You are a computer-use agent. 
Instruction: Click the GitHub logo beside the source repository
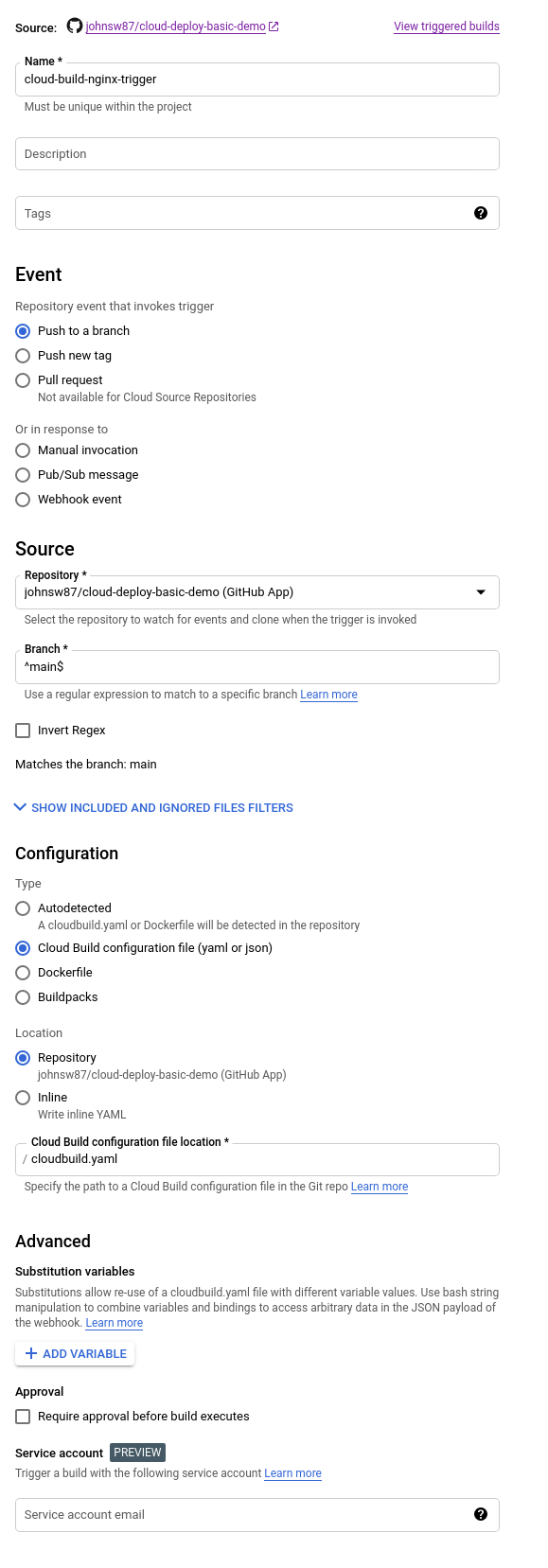75,26
